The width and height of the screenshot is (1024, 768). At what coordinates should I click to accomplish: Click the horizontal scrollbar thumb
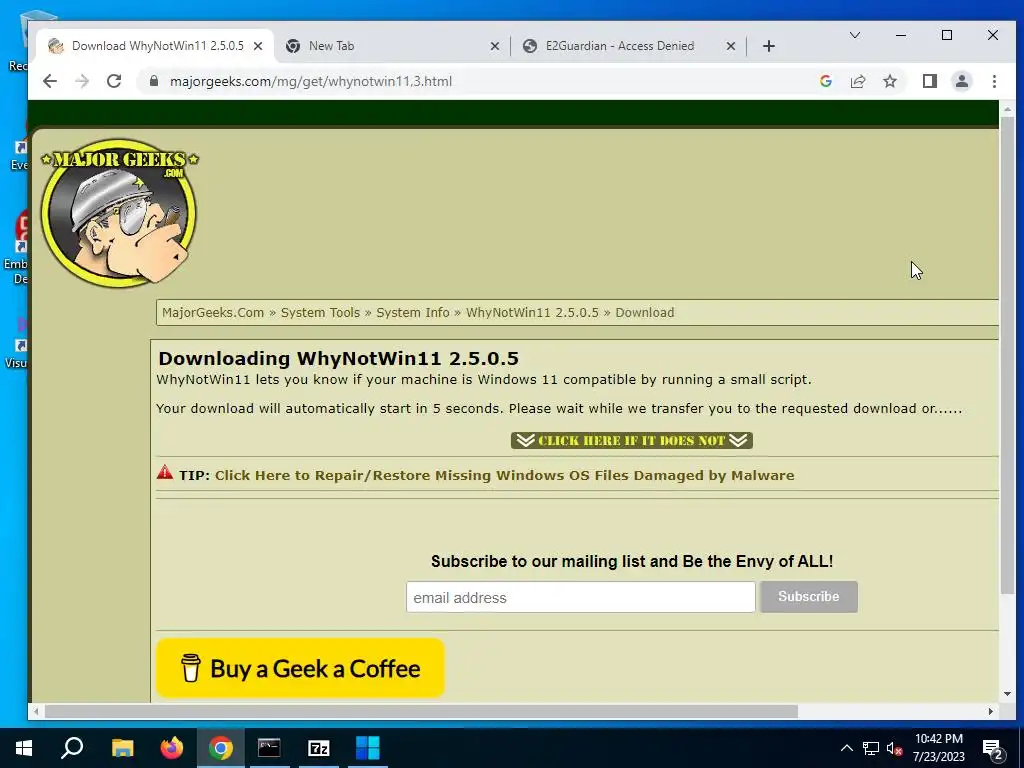click(x=421, y=711)
